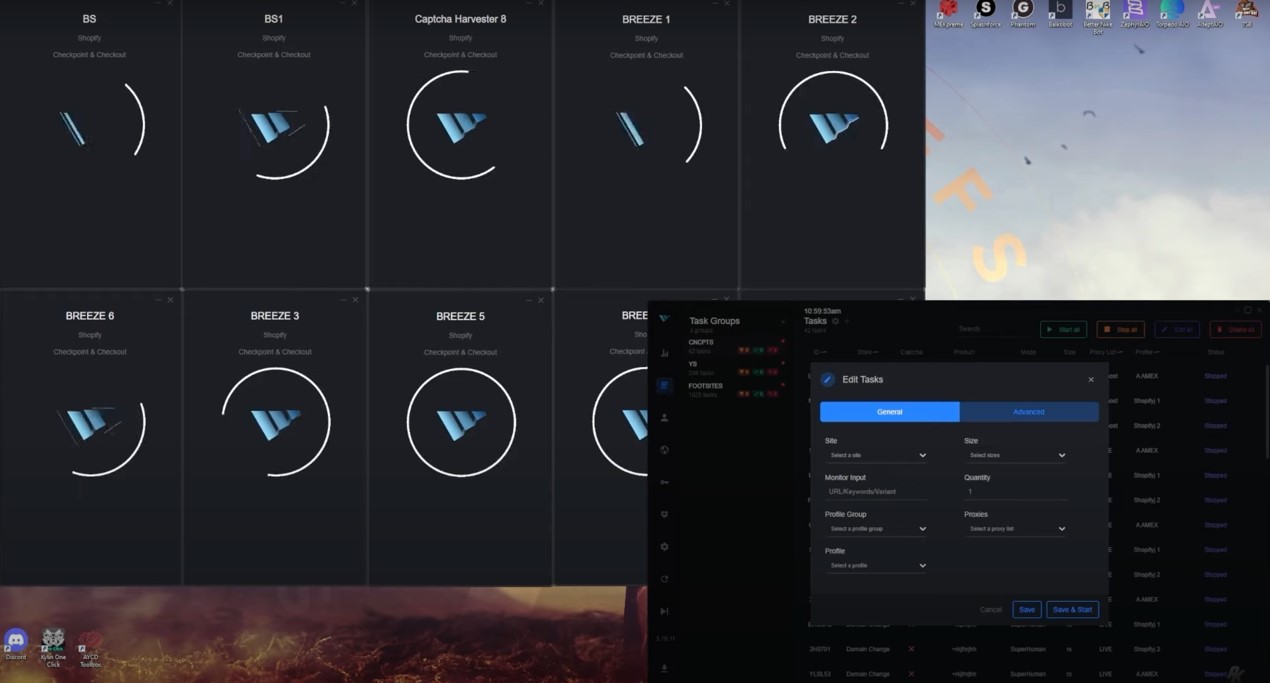Image resolution: width=1270 pixels, height=683 pixels.
Task: Click the Start all button
Action: point(1064,329)
